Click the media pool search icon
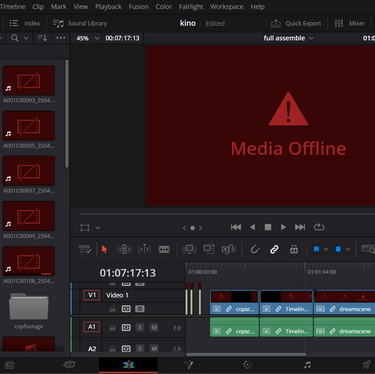 pos(15,38)
